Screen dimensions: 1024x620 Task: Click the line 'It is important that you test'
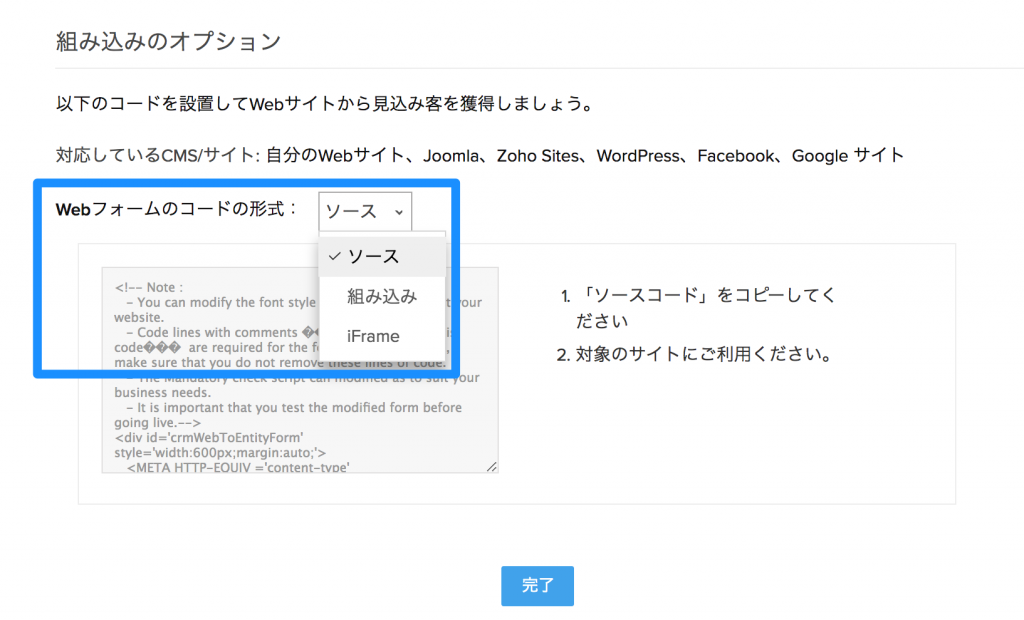pos(295,407)
